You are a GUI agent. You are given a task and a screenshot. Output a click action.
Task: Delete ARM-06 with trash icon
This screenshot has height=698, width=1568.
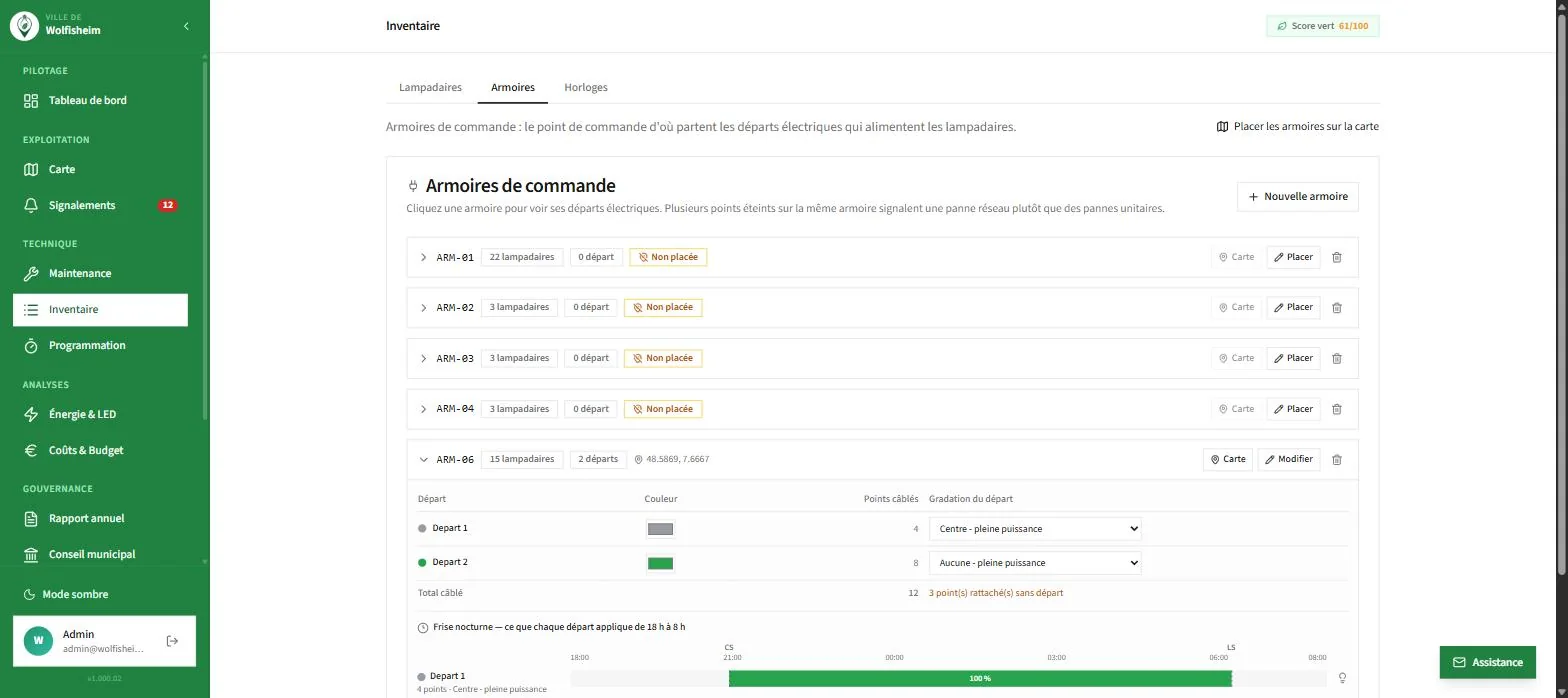click(x=1337, y=460)
